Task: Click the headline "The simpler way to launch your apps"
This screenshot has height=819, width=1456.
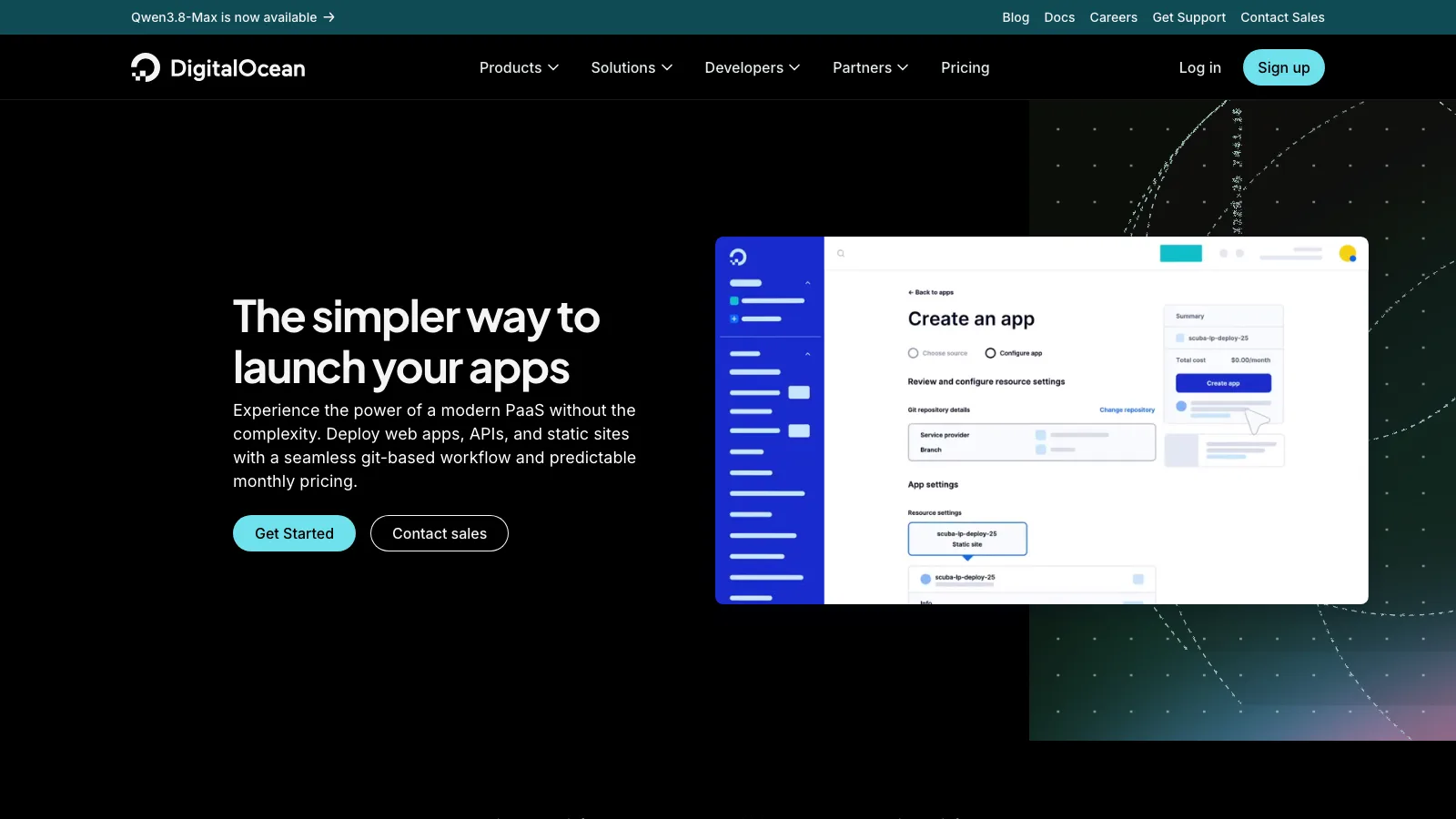Action: pos(417,342)
